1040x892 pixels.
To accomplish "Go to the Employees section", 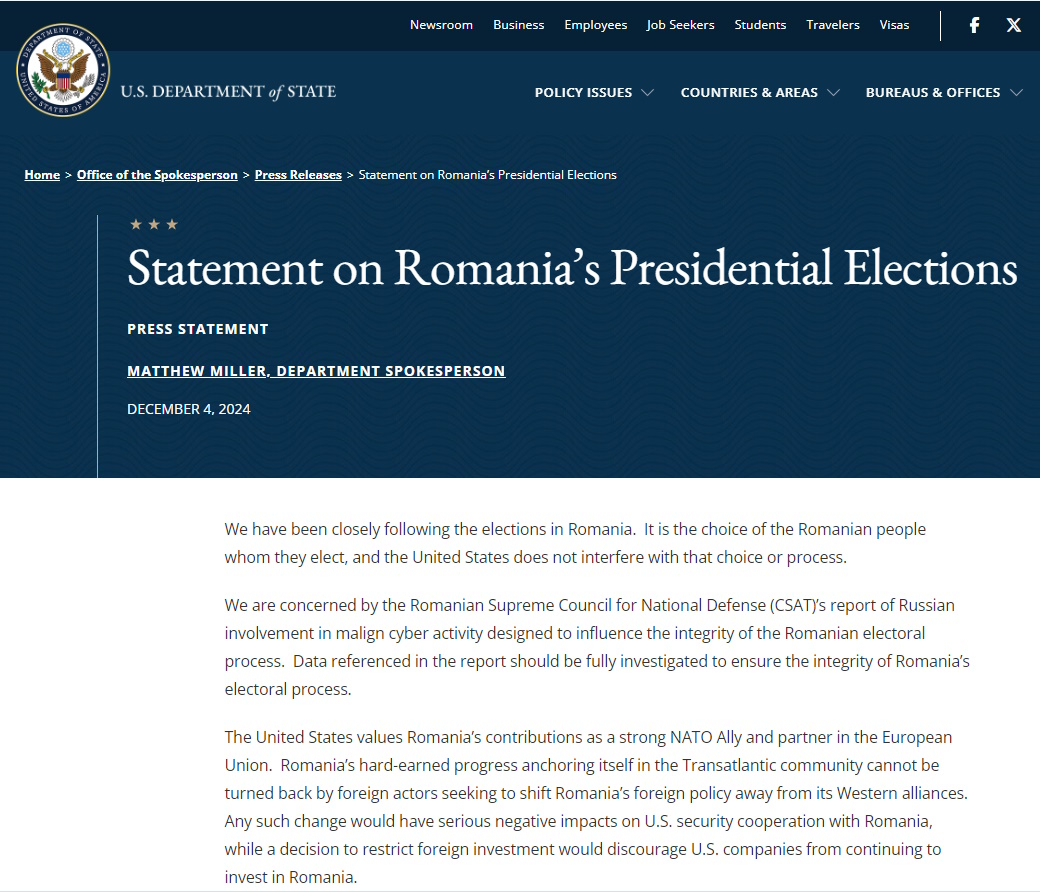I will click(595, 25).
